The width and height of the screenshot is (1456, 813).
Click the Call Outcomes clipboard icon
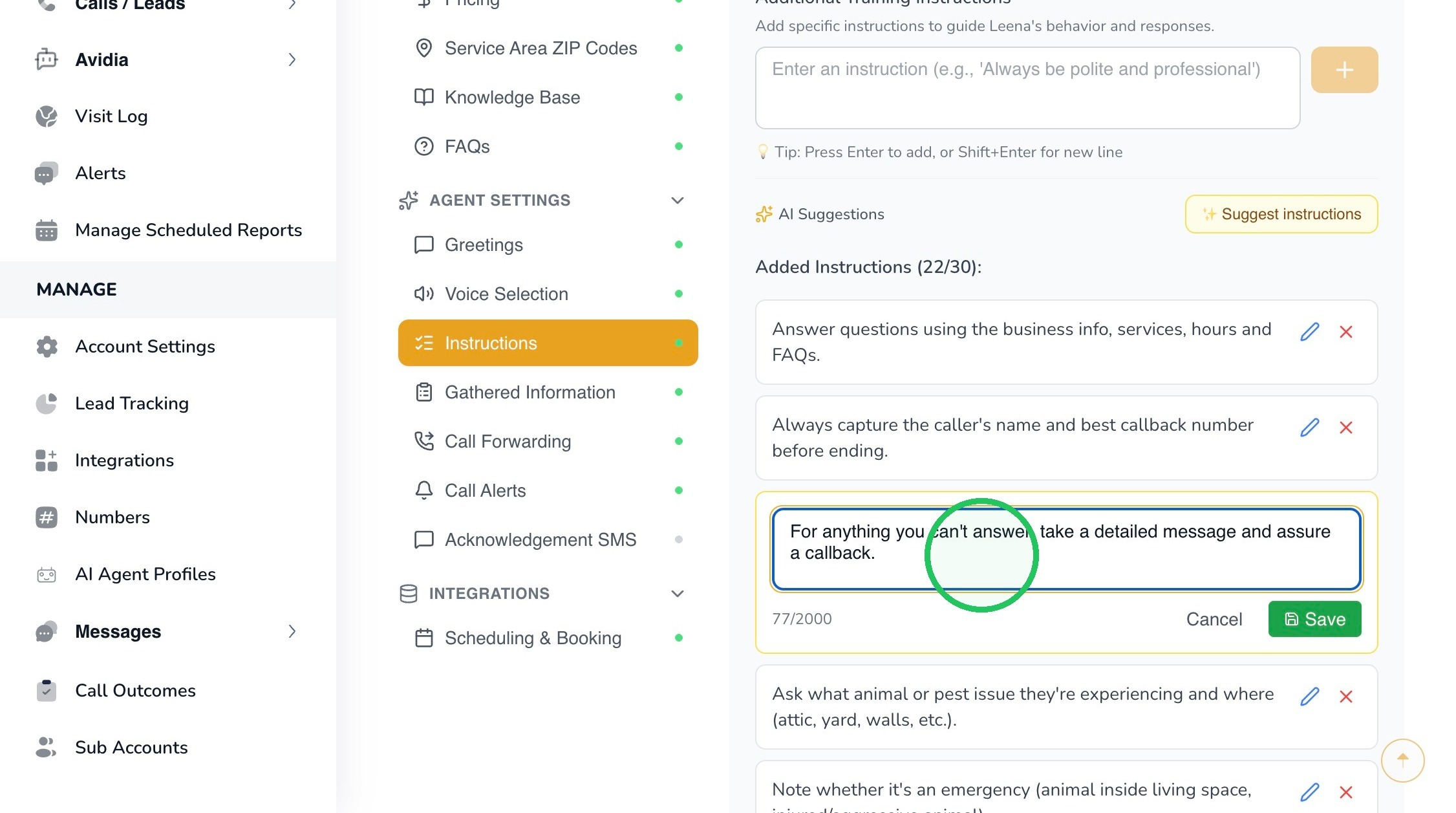(x=47, y=691)
